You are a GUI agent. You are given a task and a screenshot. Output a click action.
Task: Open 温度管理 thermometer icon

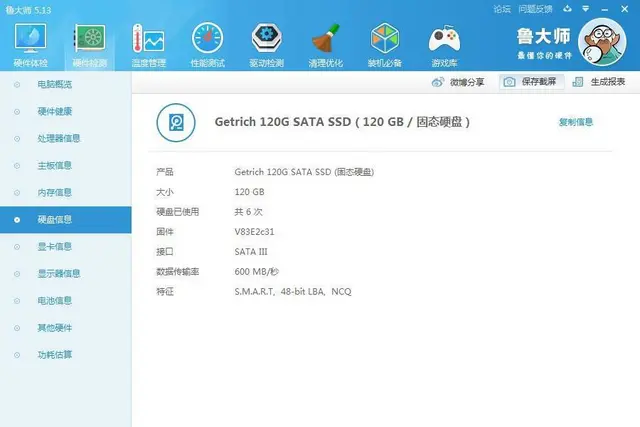coord(148,38)
